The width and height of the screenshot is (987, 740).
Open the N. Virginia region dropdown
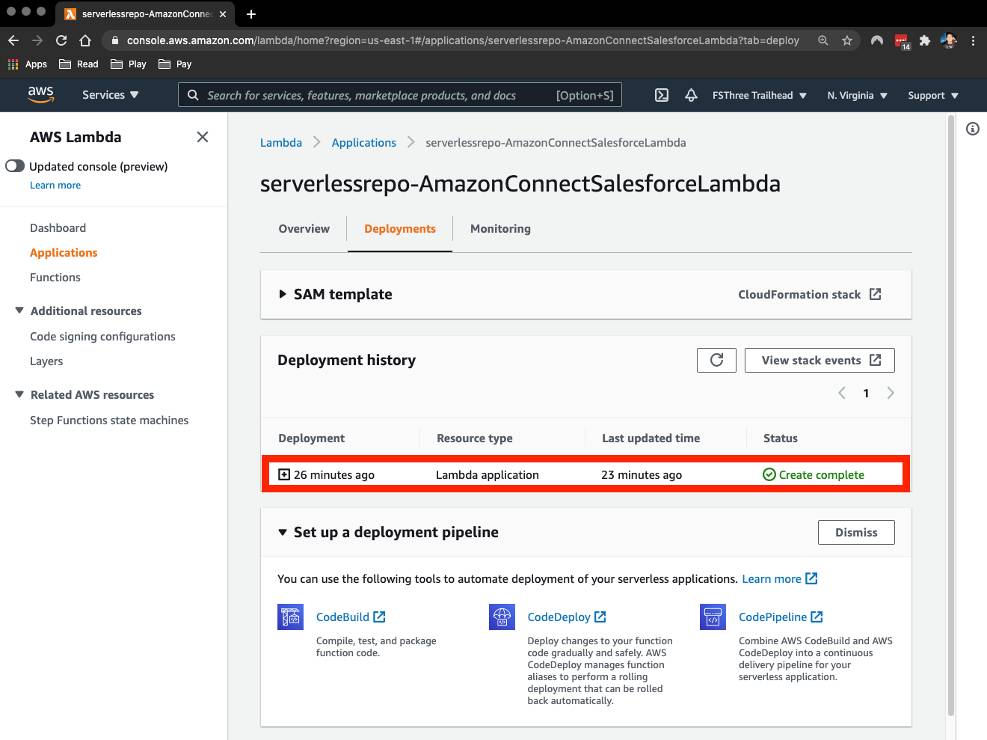pos(857,96)
